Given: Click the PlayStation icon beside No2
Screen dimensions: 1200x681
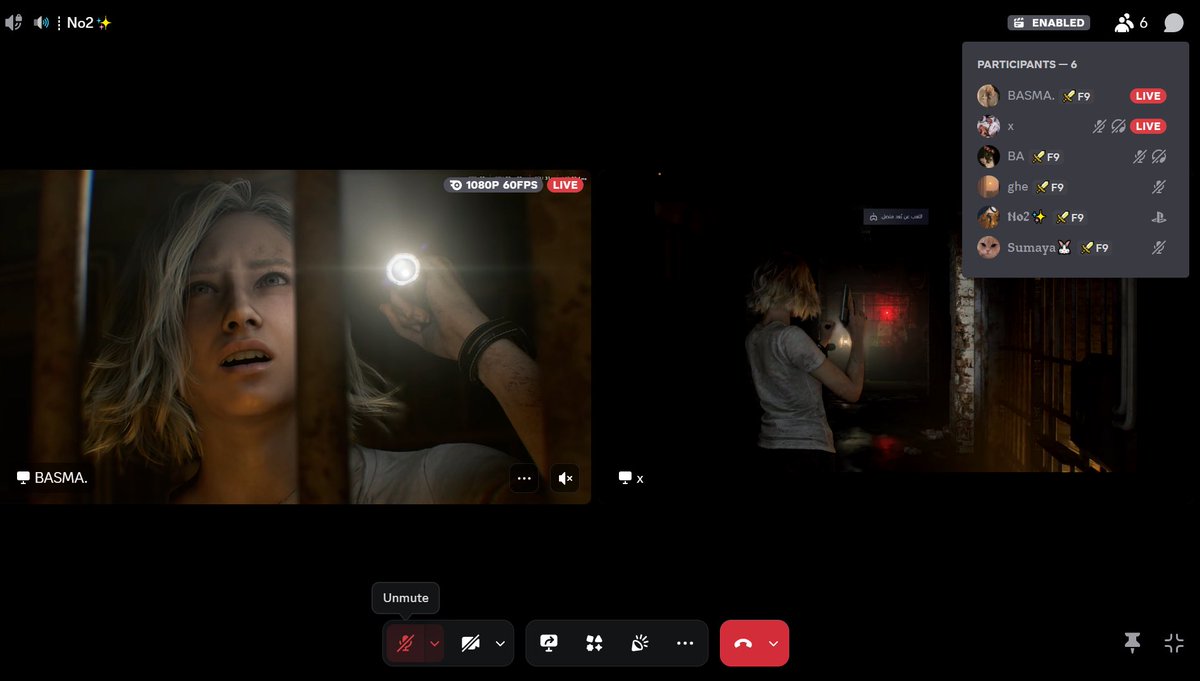Looking at the screenshot, I should click(x=1159, y=216).
